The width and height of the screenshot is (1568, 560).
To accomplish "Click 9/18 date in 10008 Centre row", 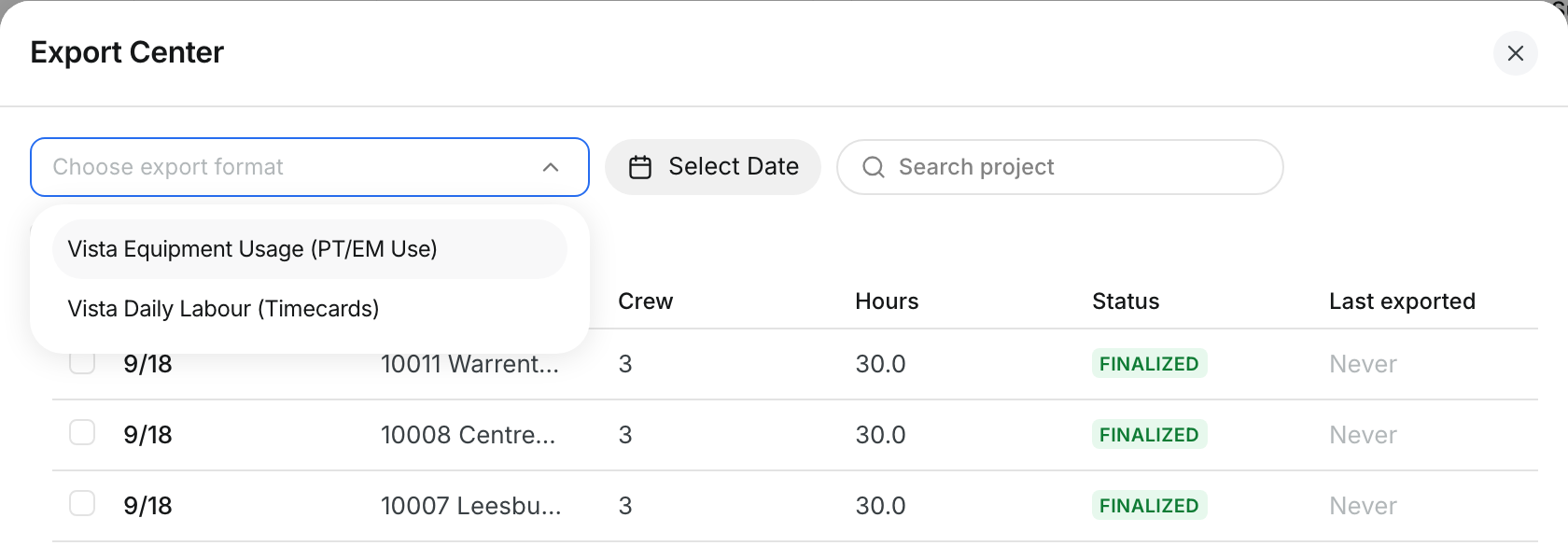I will pyautogui.click(x=147, y=435).
